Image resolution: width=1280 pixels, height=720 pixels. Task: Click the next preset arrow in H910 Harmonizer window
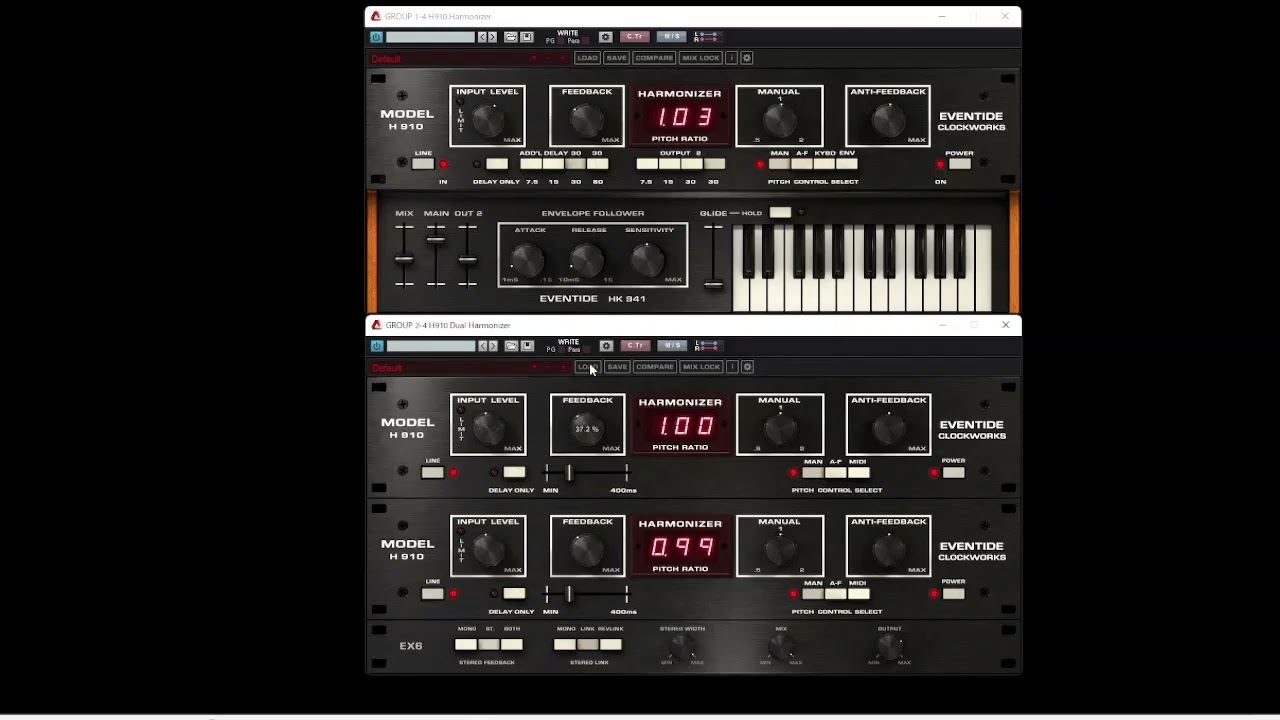point(492,37)
